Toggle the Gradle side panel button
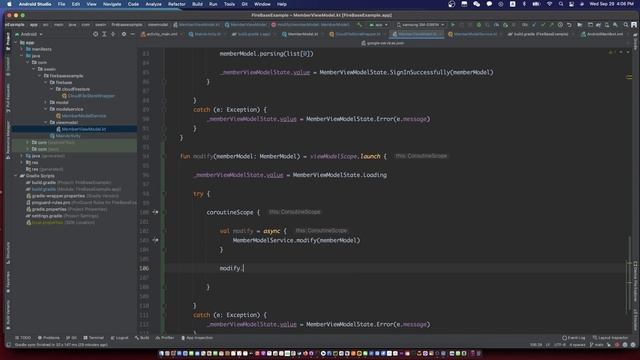This screenshot has height=360, width=640. pyautogui.click(x=635, y=43)
